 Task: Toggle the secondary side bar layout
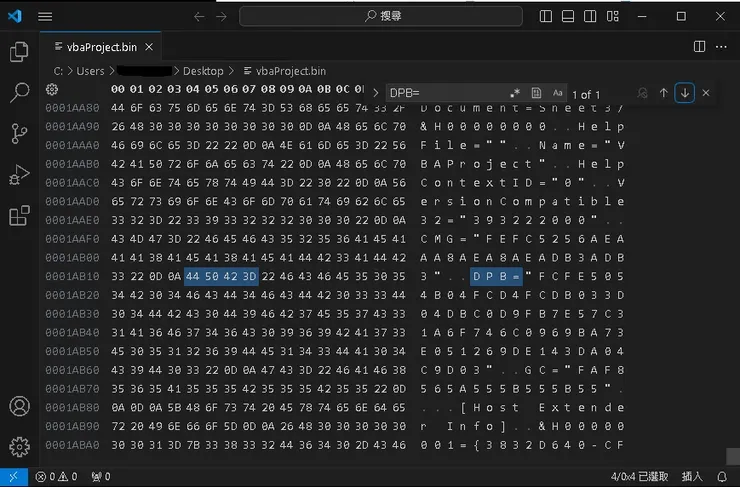pyautogui.click(x=590, y=16)
